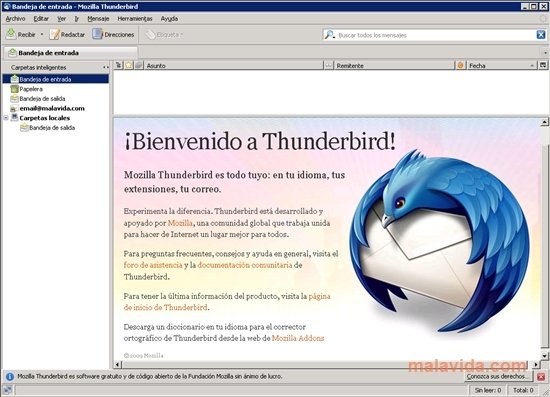This screenshot has height=397, width=550.
Task: Click the horizontal scrollbar left arrow
Action: click(118, 364)
